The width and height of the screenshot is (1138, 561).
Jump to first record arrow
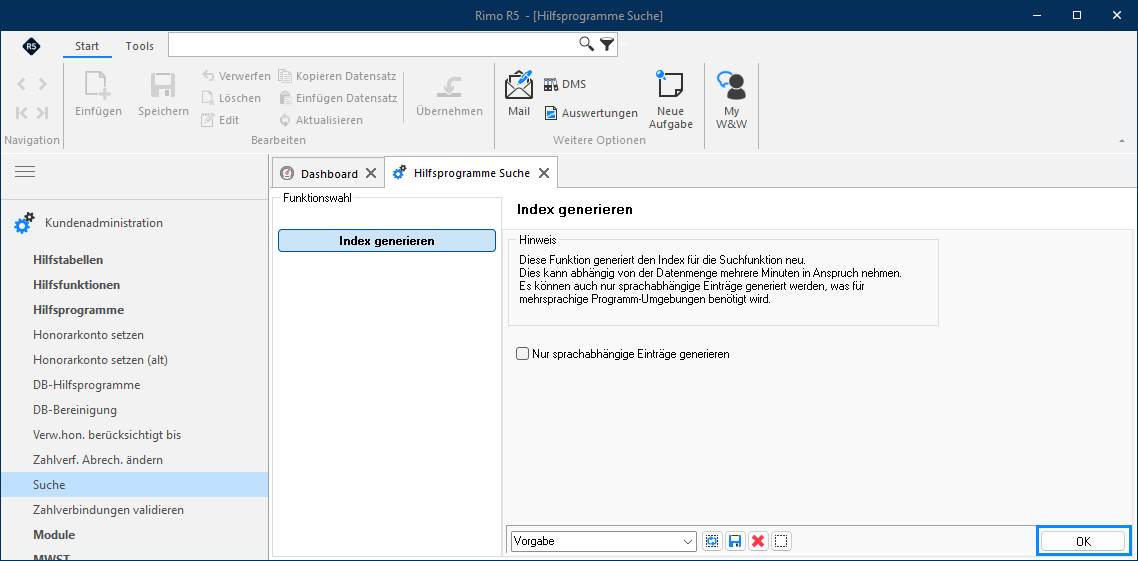click(x=21, y=112)
